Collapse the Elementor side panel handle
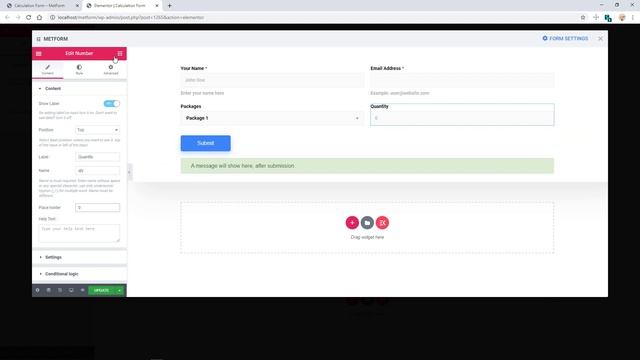 [129, 172]
